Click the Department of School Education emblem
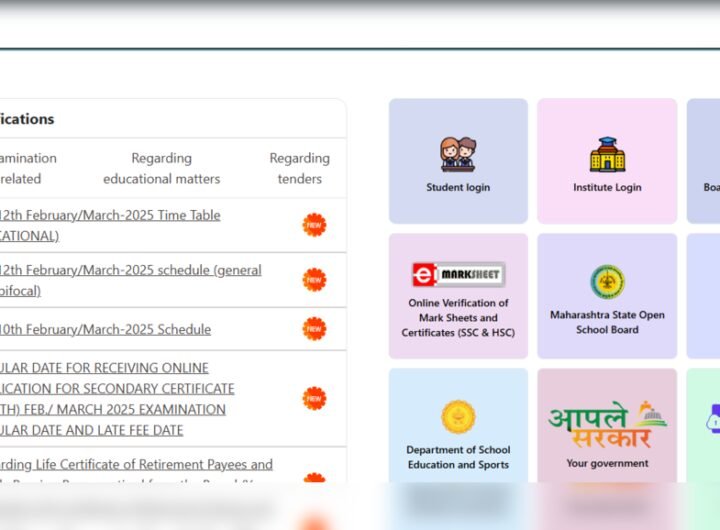 tap(458, 417)
